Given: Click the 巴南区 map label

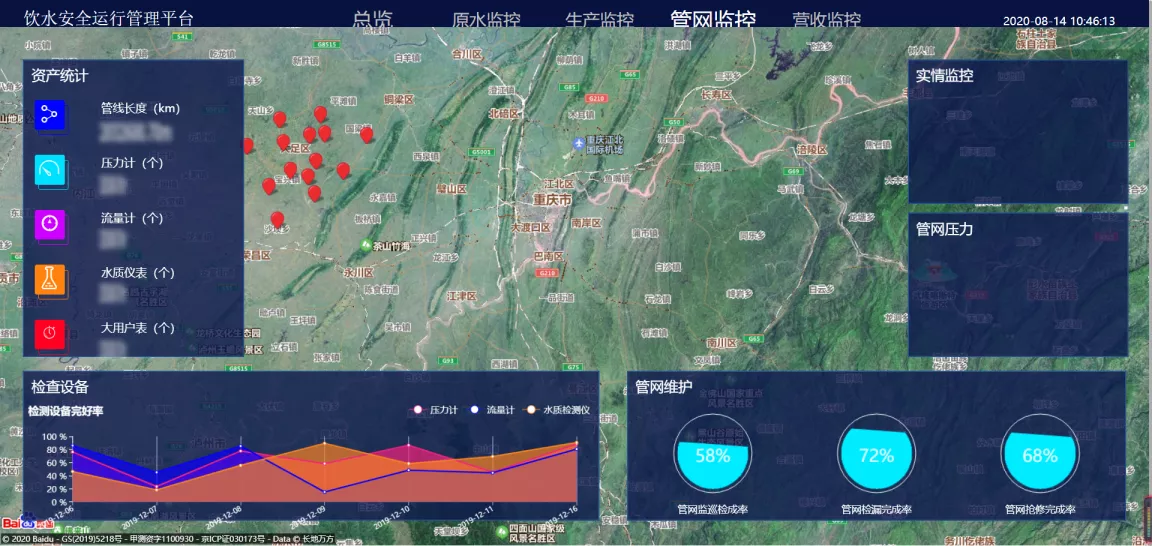Looking at the screenshot, I should coord(549,256).
